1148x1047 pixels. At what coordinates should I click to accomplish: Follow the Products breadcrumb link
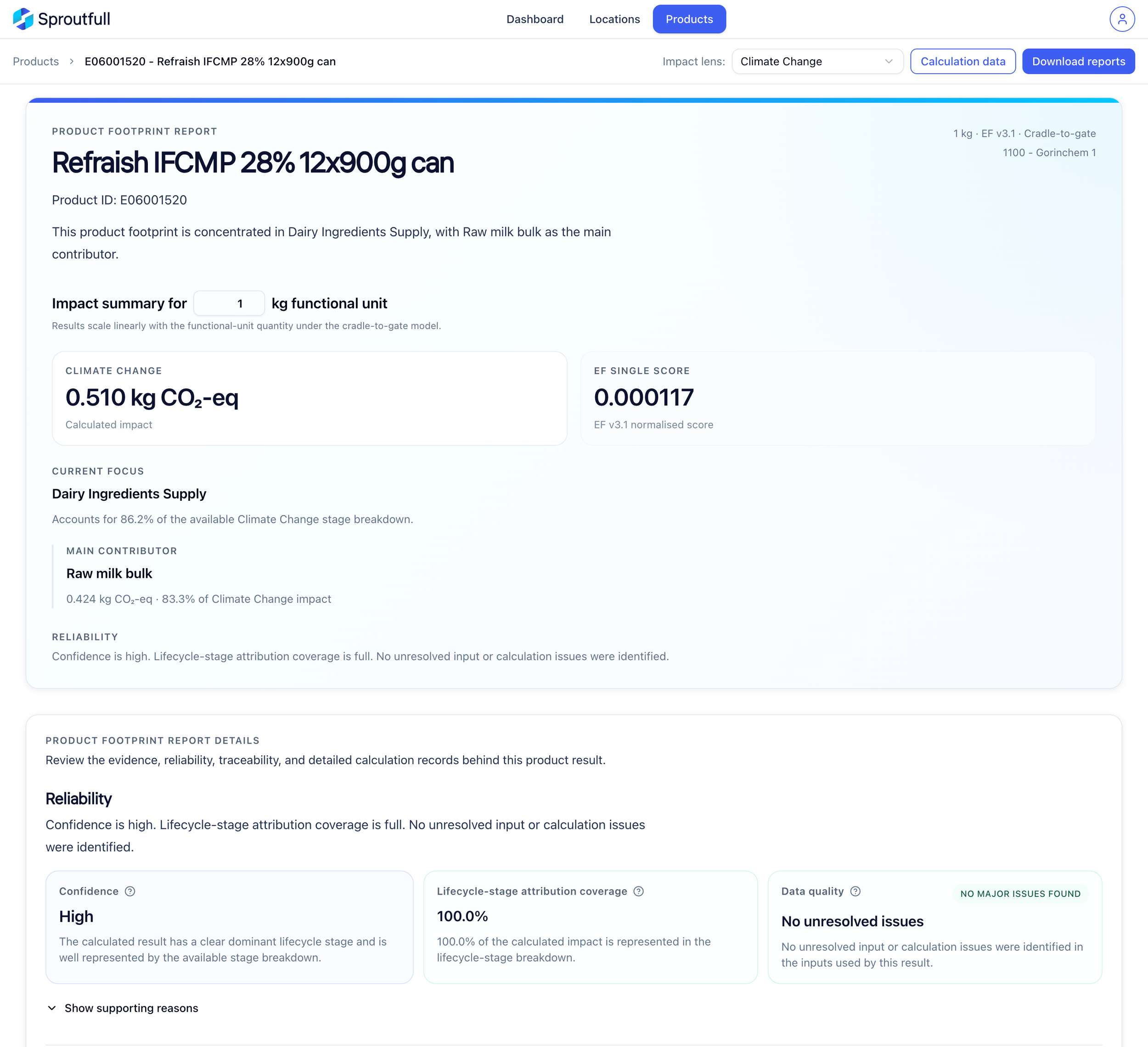36,62
